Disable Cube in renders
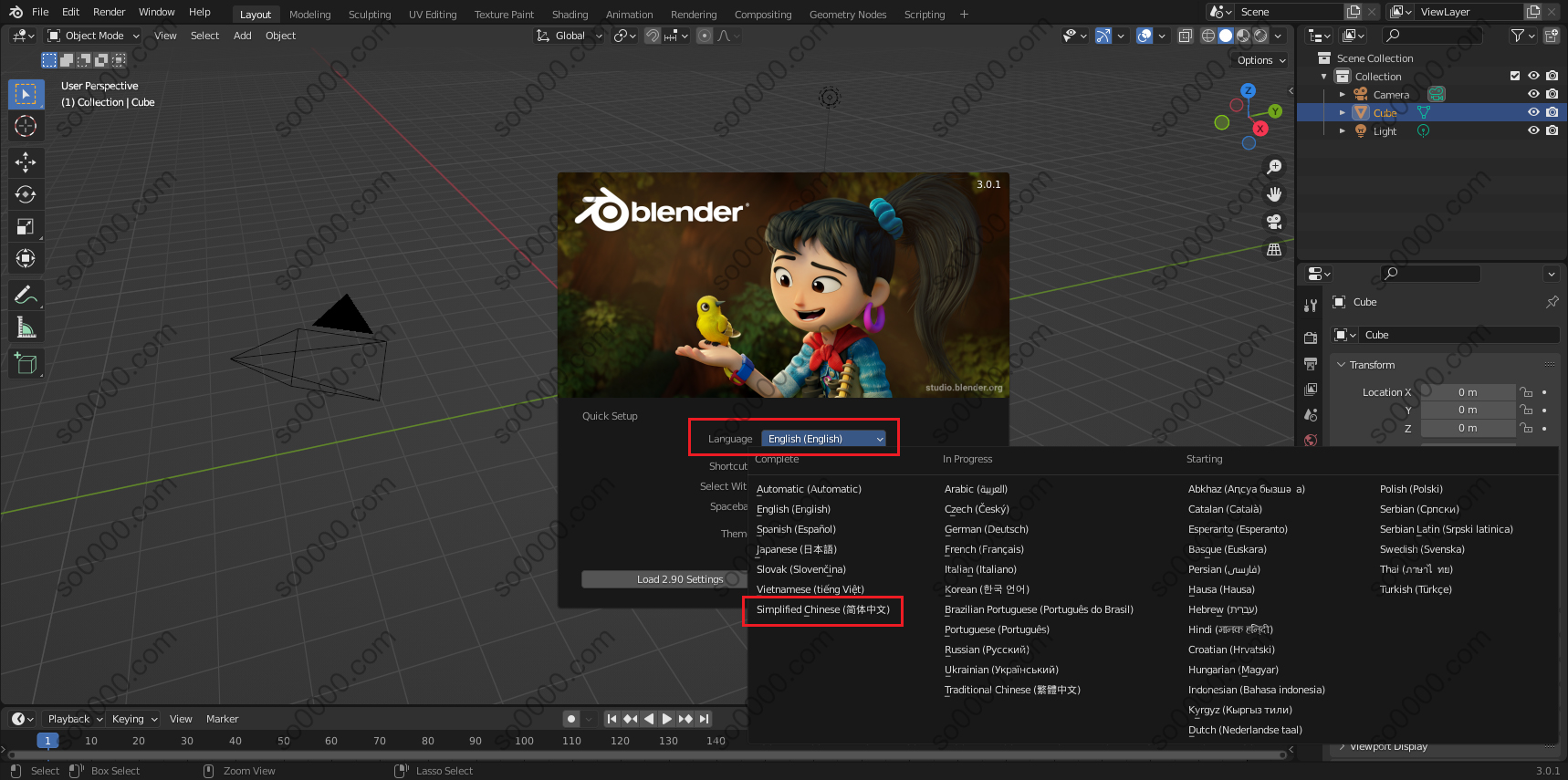The height and width of the screenshot is (780, 1568). point(1552,112)
